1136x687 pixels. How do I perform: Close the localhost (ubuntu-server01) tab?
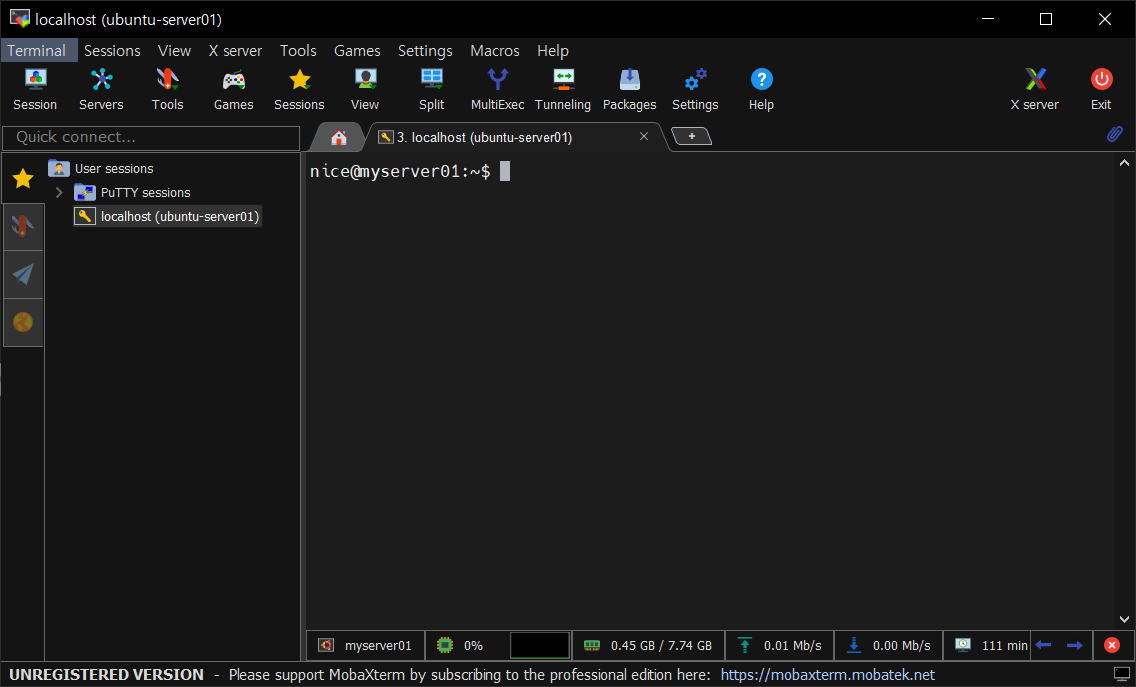643,136
